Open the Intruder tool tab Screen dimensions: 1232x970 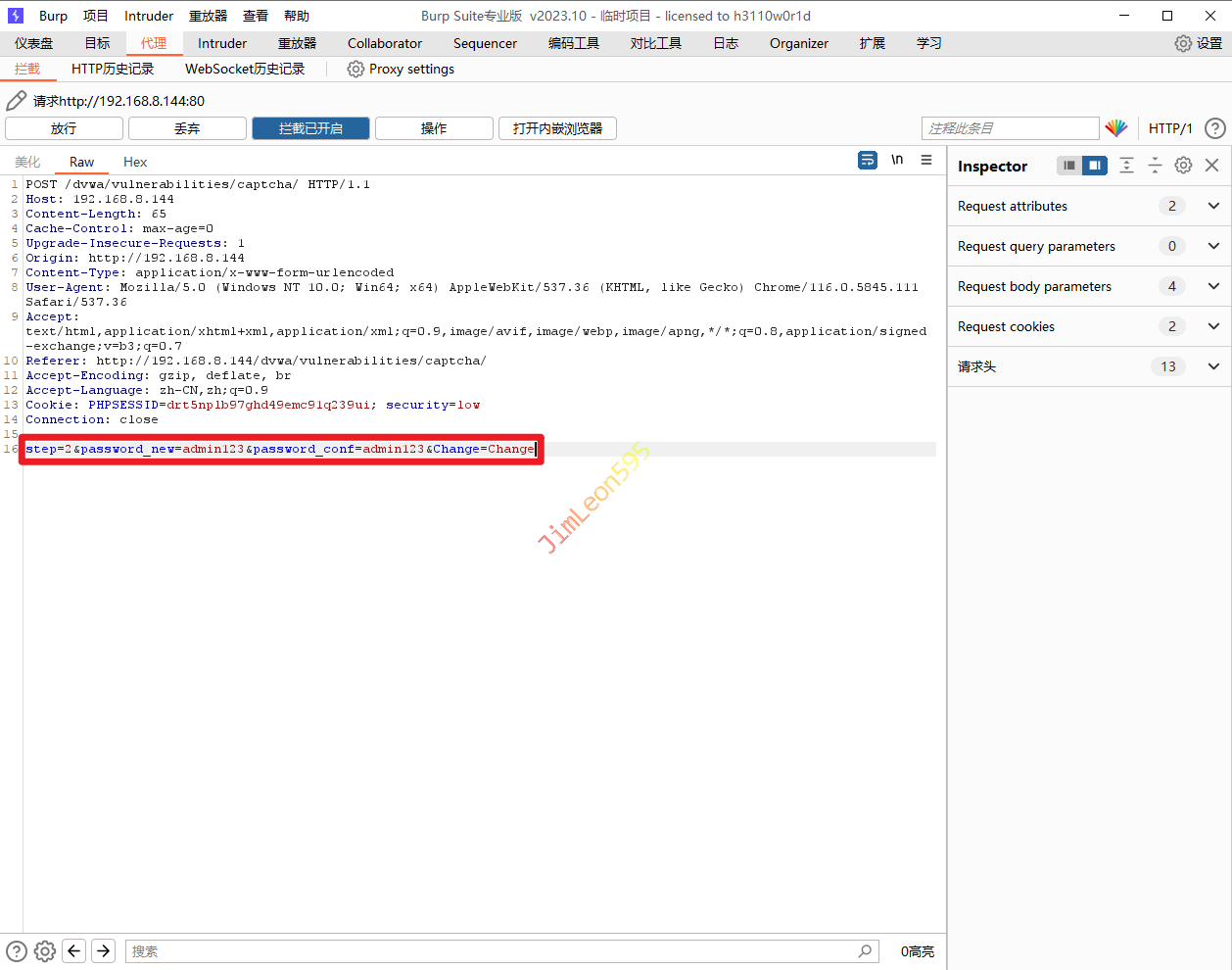tap(222, 43)
